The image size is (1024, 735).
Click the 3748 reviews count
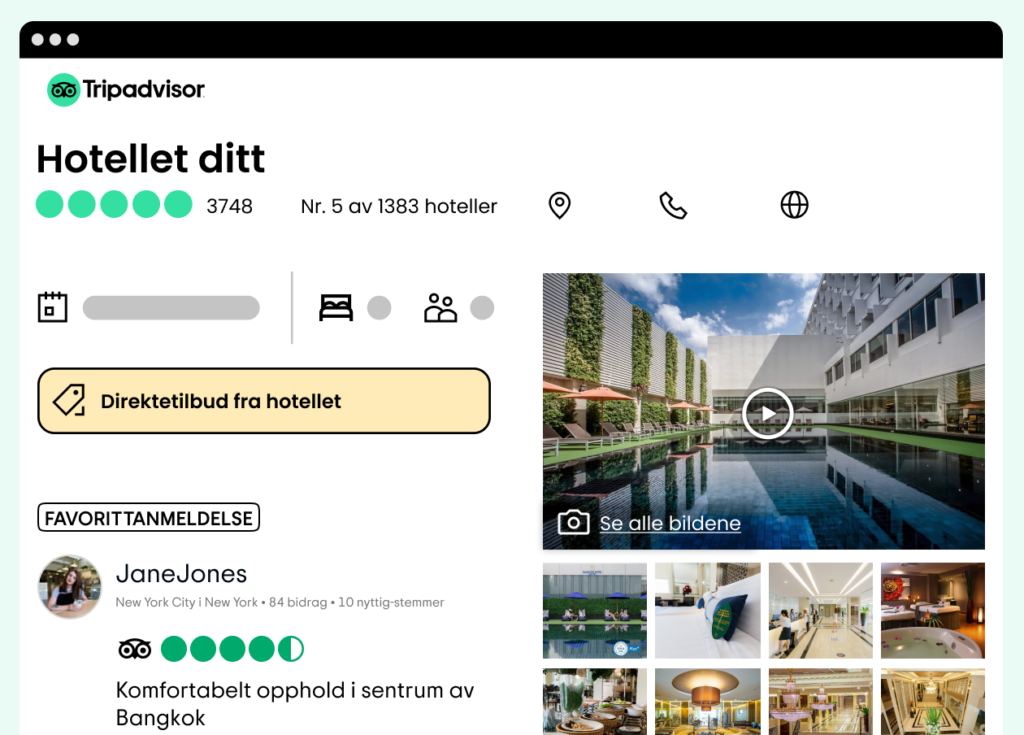229,206
